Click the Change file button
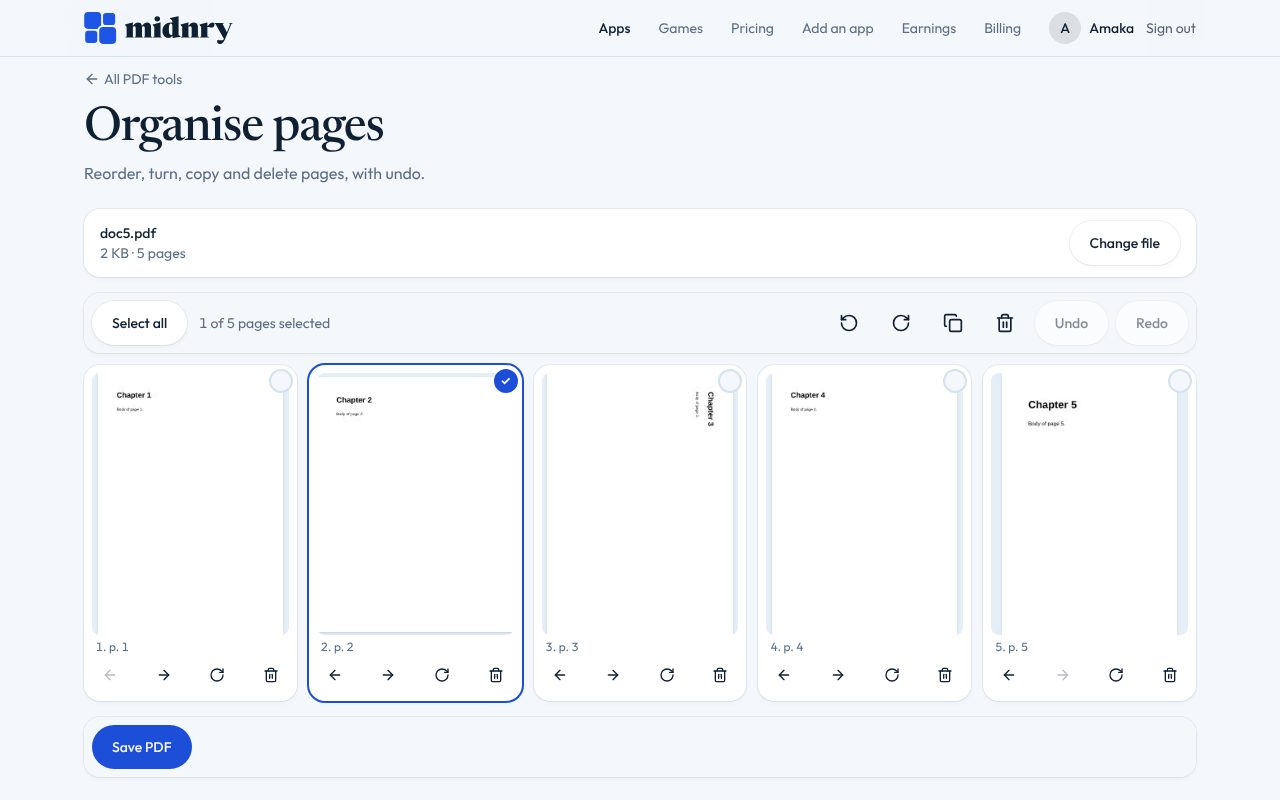 pyautogui.click(x=1125, y=243)
